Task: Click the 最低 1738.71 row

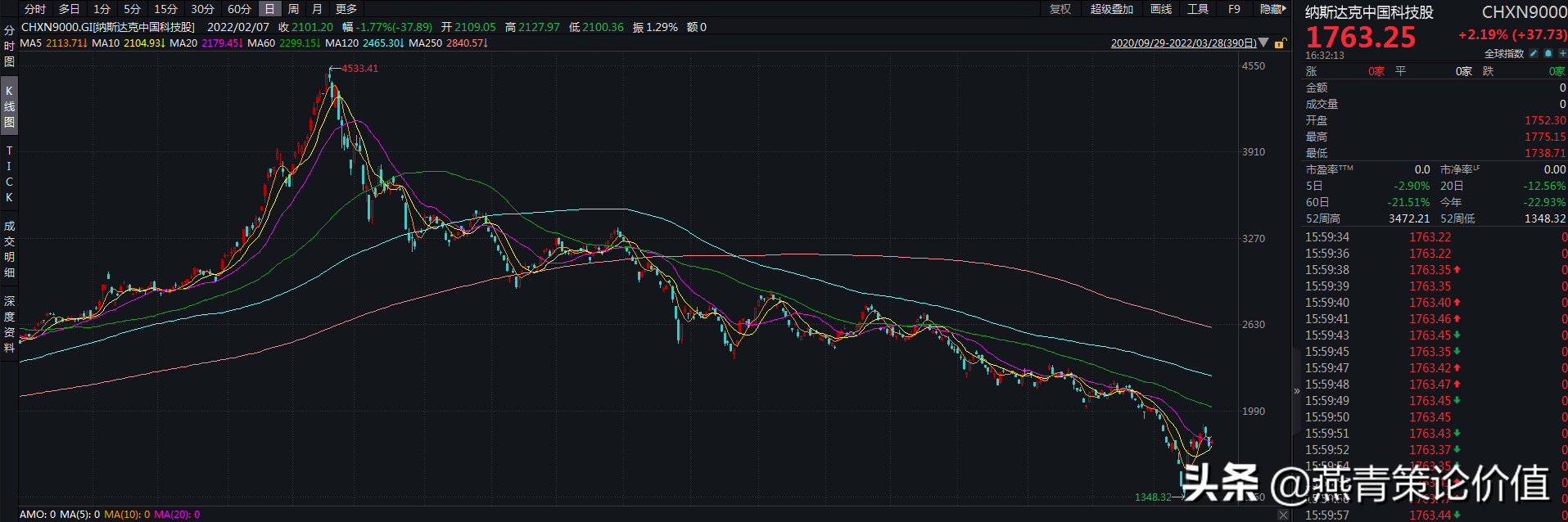Action: [x=1435, y=153]
